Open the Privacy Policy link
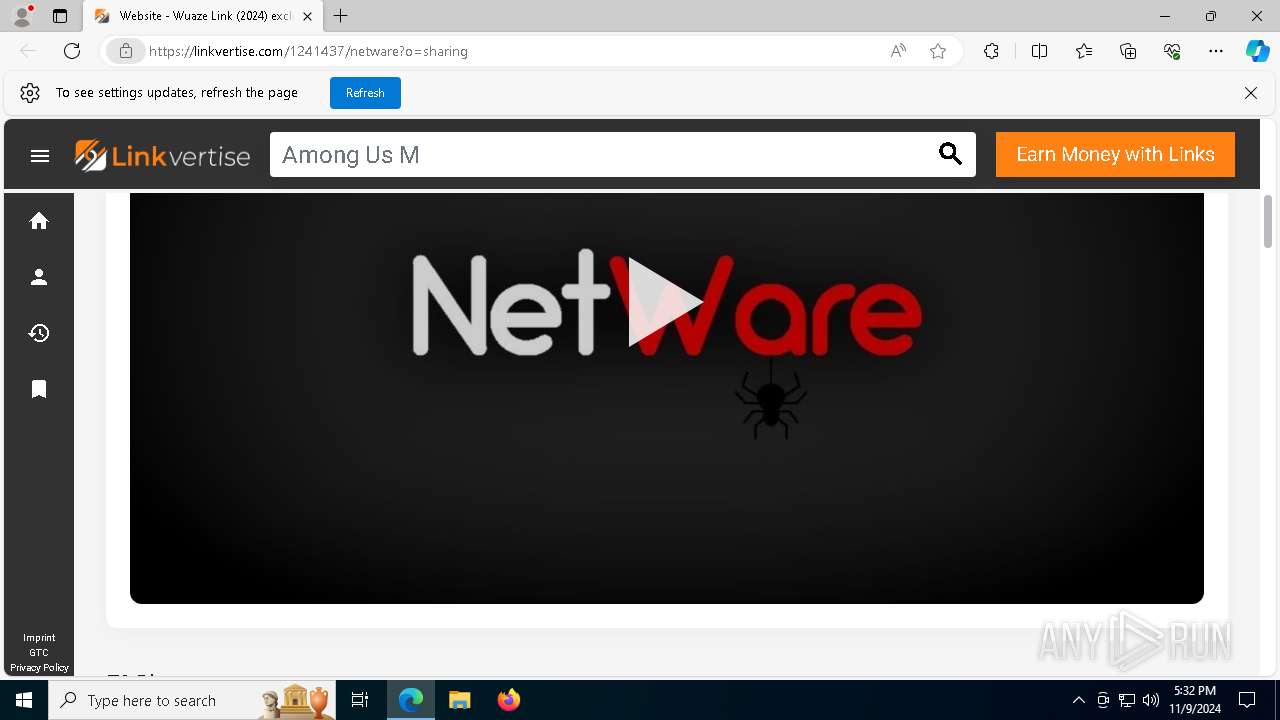Screen dimensions: 1280x720 pos(39,668)
